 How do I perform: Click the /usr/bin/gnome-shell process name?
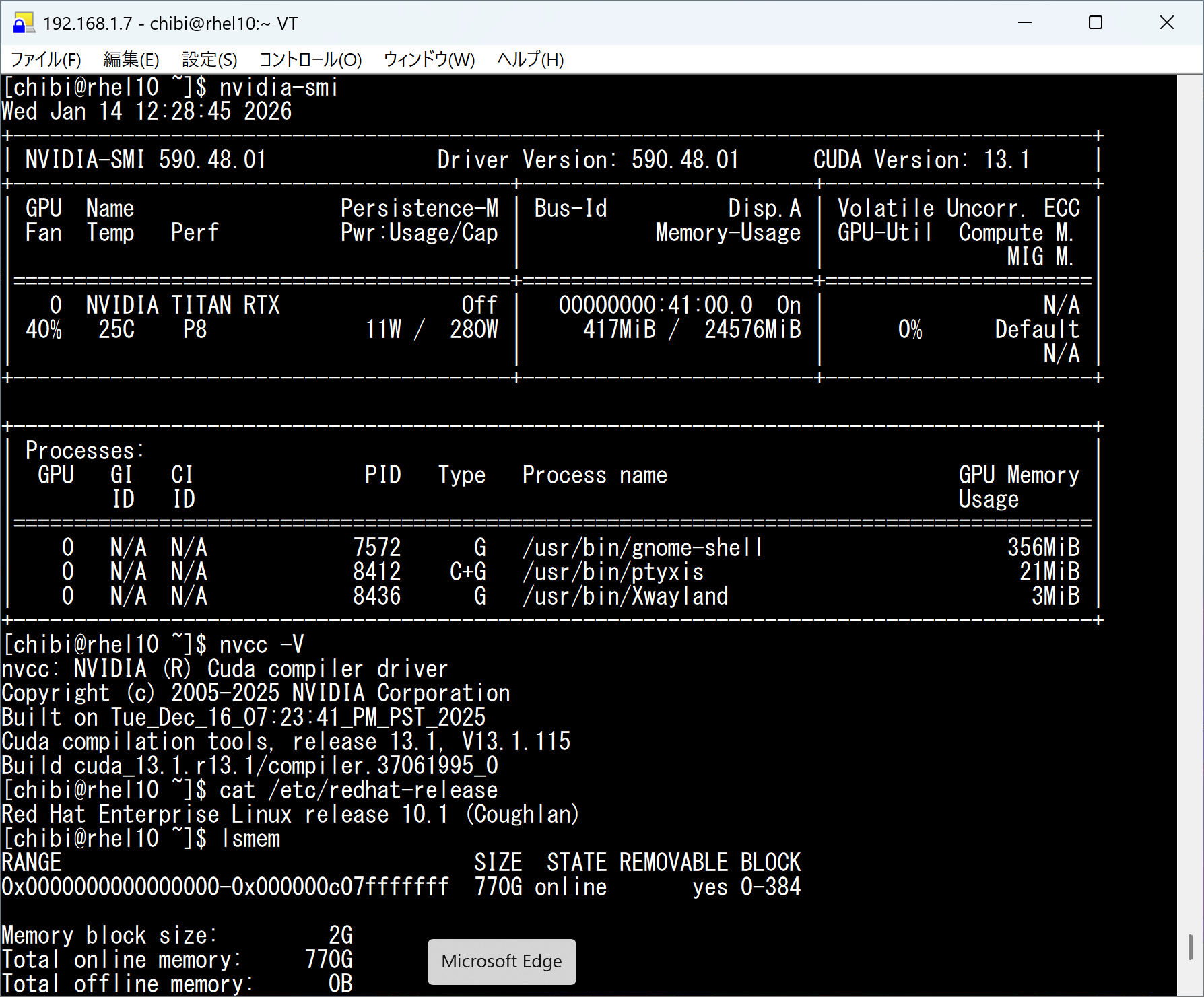point(642,548)
